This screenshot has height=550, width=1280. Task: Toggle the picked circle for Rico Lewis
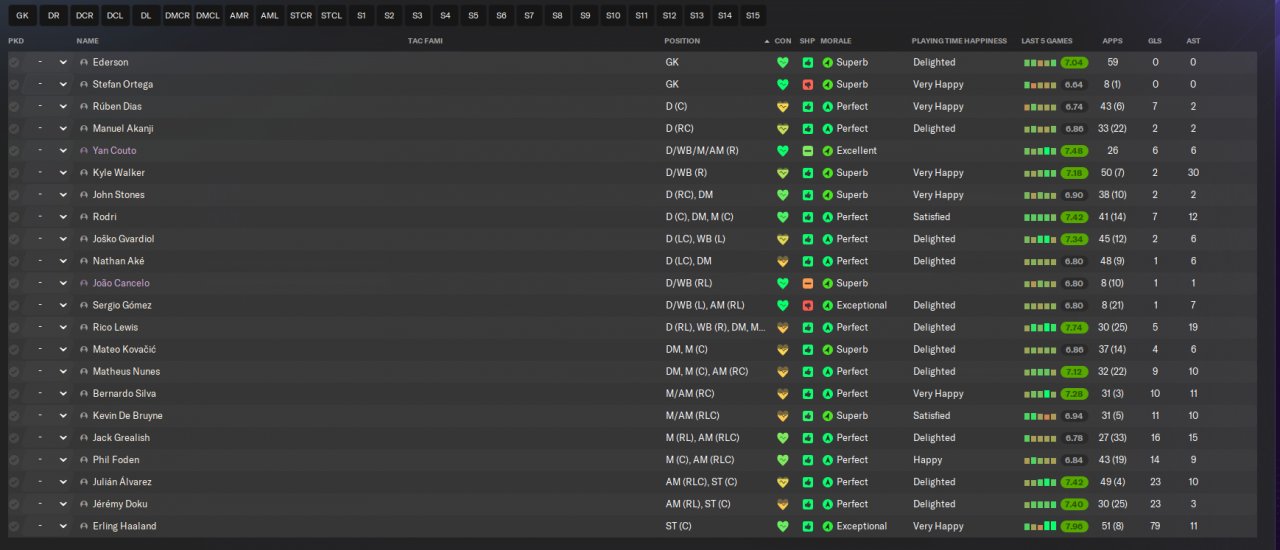14,327
